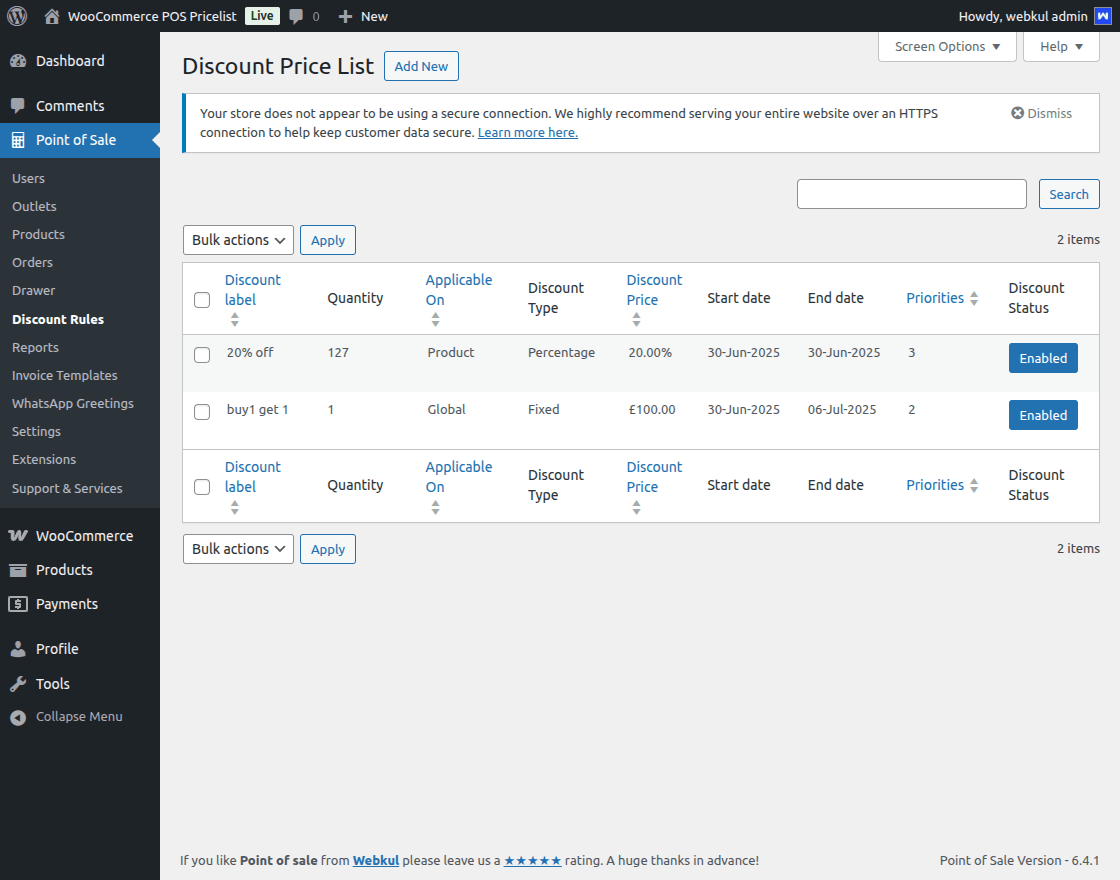Toggle the select-all checkbox in table header
Screen dimensions: 1120x880
coord(202,300)
